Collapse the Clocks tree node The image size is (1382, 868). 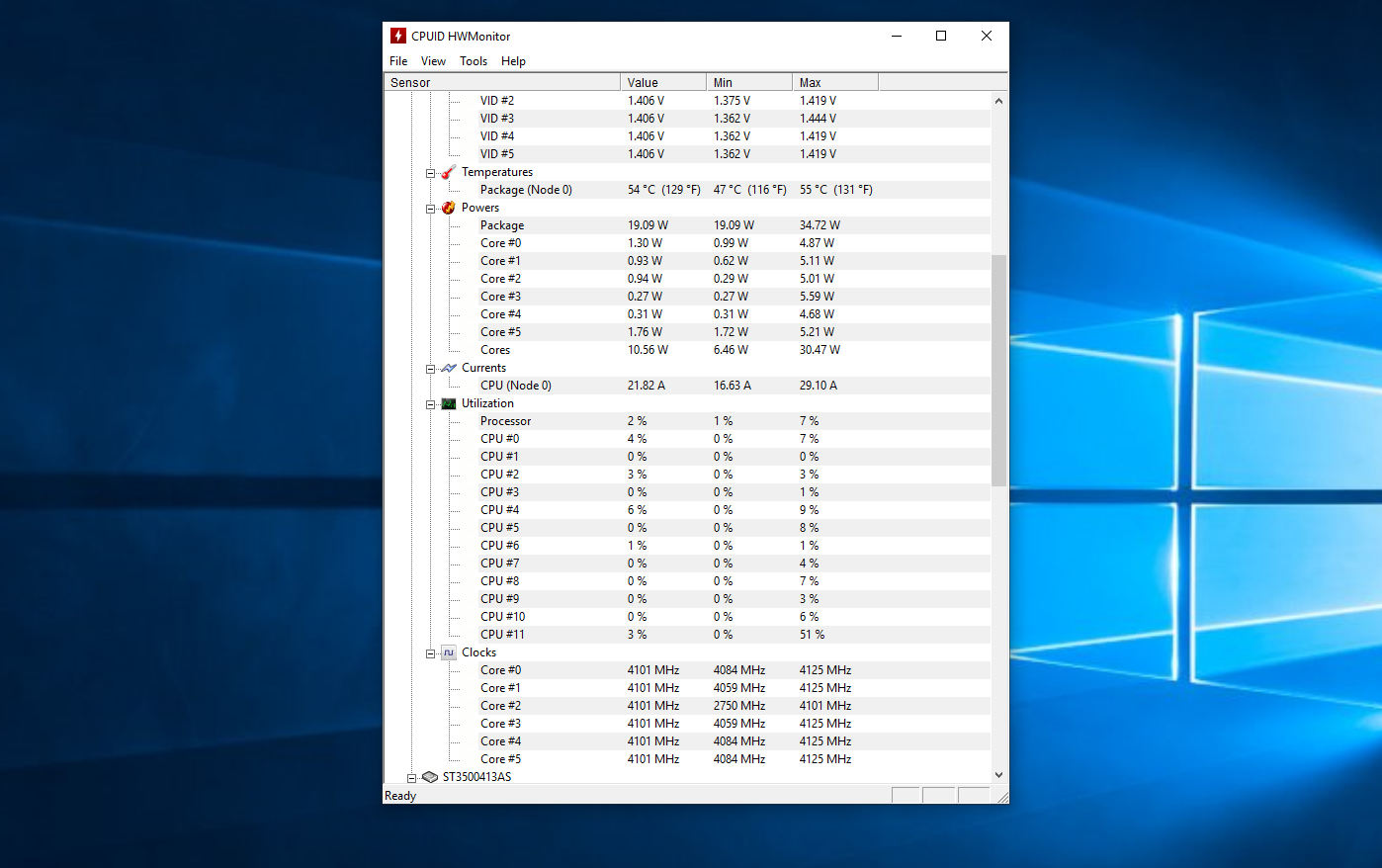pyautogui.click(x=431, y=653)
